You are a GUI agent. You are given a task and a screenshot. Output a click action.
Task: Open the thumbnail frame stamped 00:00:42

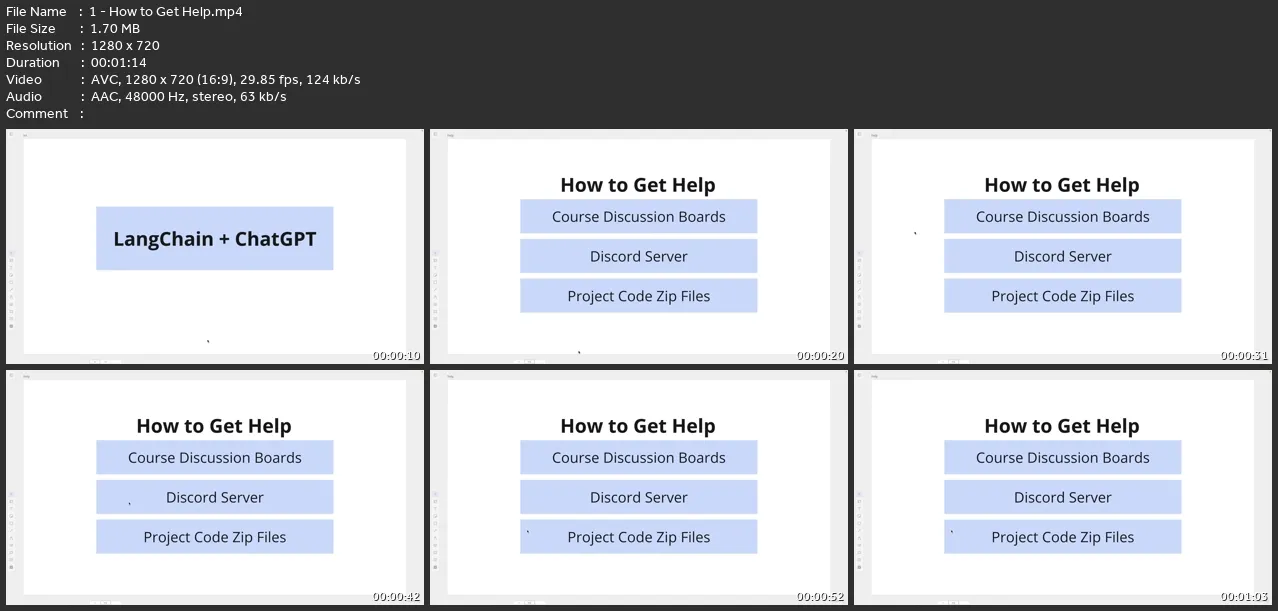coord(214,487)
